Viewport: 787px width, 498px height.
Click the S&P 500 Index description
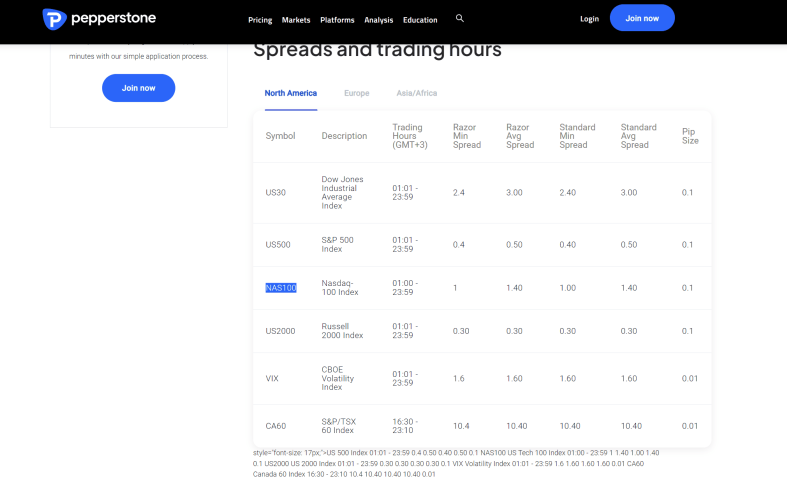[337, 244]
